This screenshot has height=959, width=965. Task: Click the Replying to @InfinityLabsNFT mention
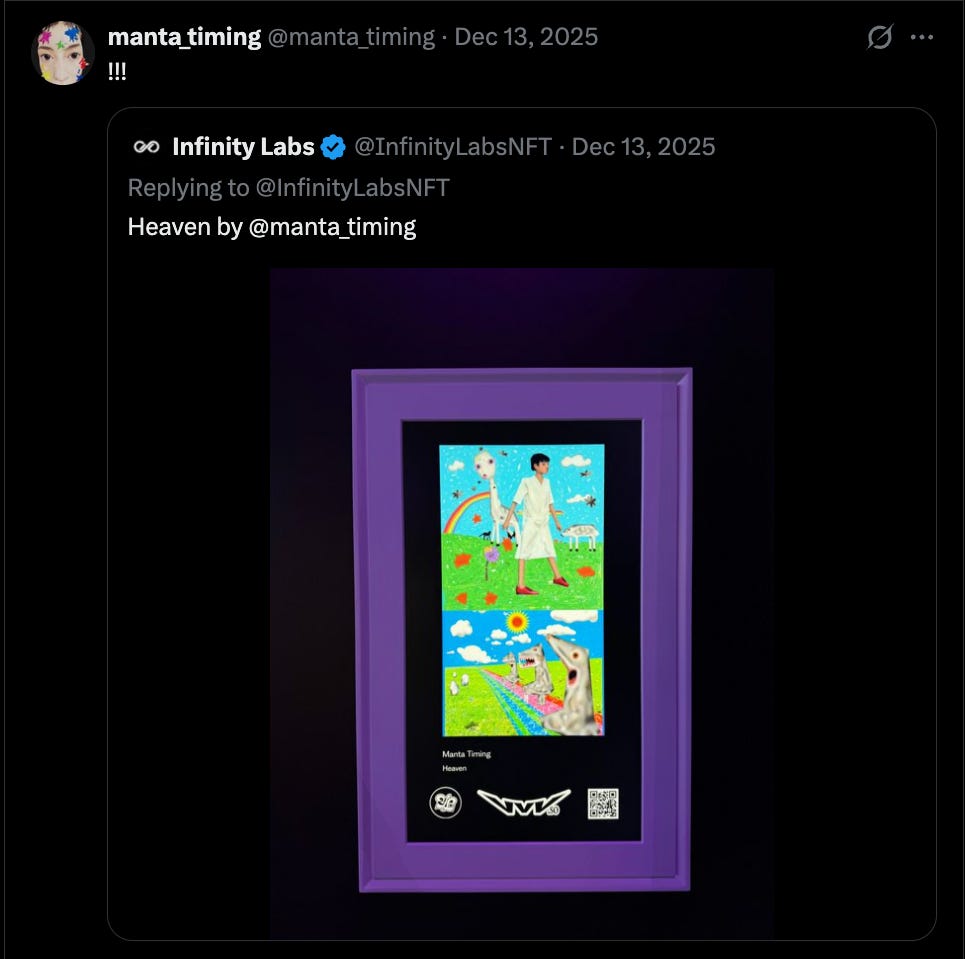(x=353, y=188)
